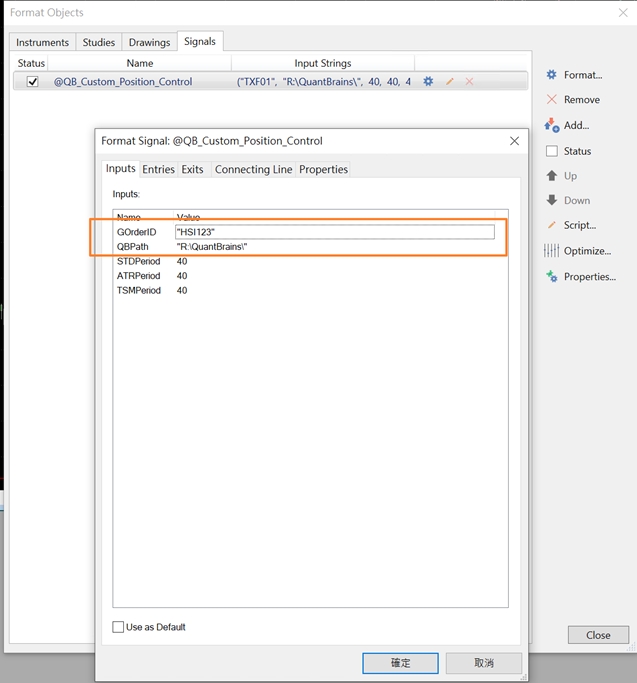The width and height of the screenshot is (637, 683).
Task: Open the Instruments tab
Action: 43,42
